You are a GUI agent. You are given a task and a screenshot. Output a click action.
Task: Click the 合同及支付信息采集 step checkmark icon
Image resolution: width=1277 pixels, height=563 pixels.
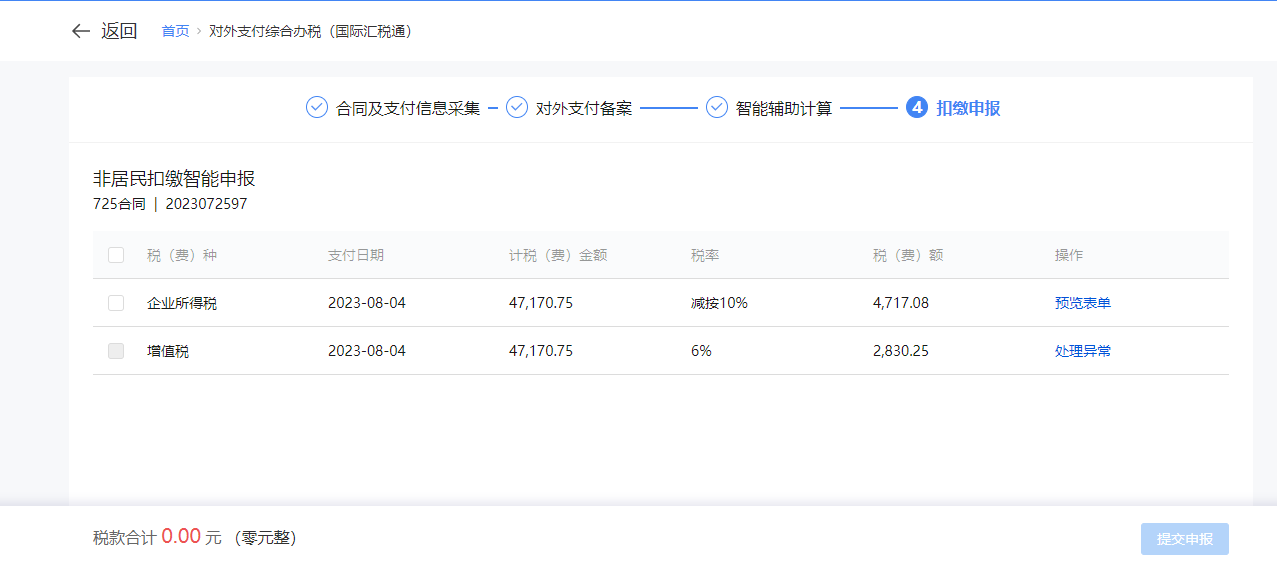[x=317, y=108]
